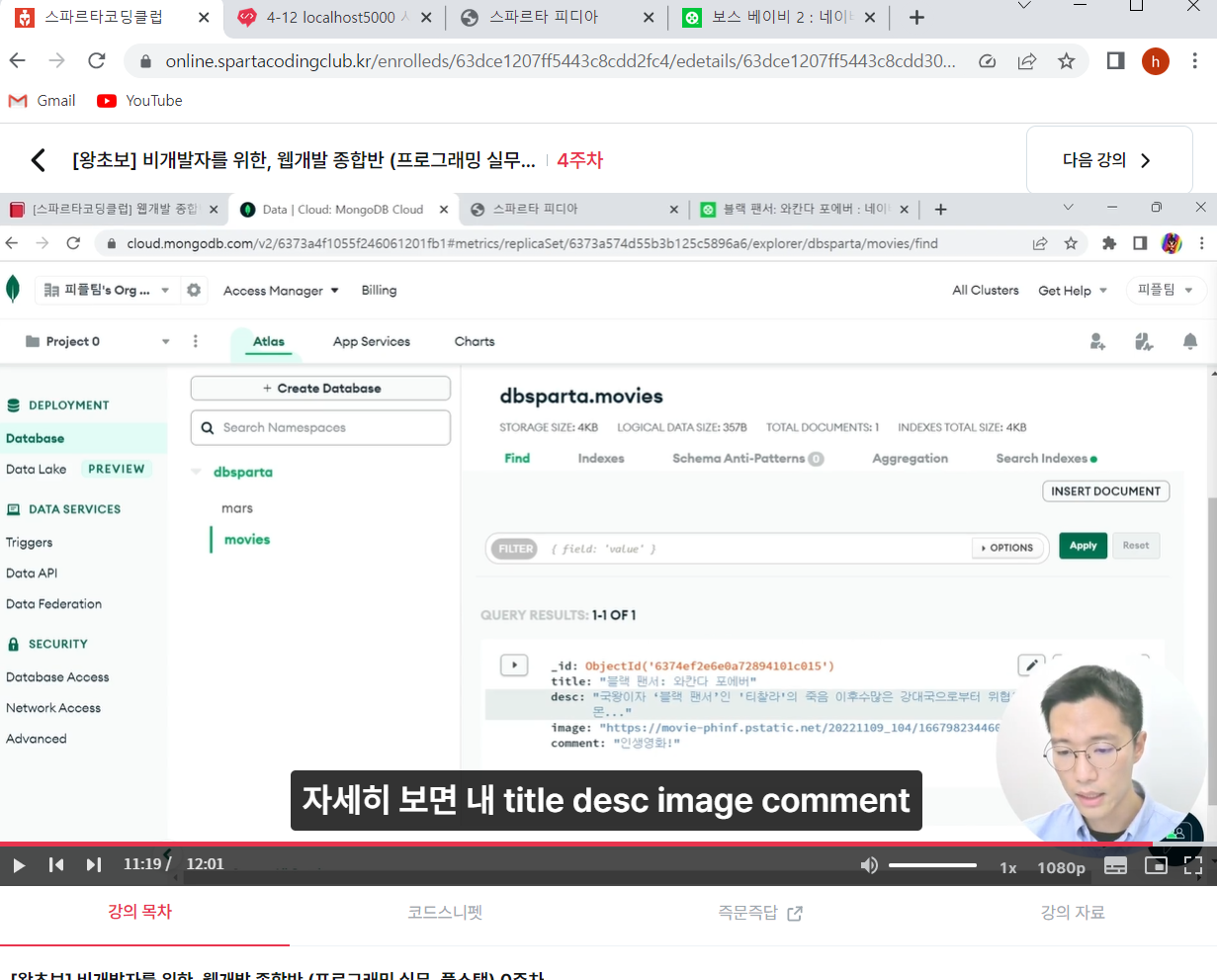
Task: Open the Indexes tab for dbsparta.movies
Action: 601,459
